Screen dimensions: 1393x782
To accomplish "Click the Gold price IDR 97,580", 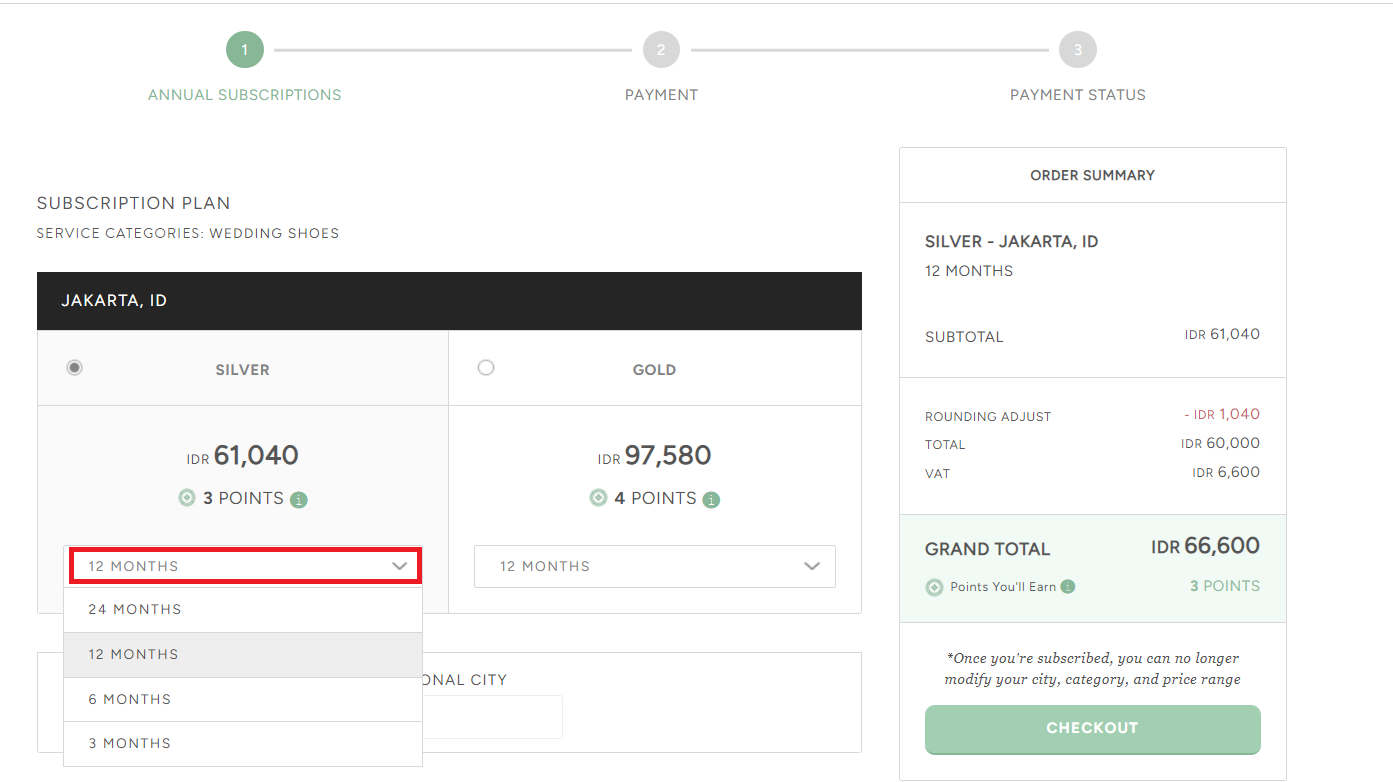I will [x=655, y=456].
